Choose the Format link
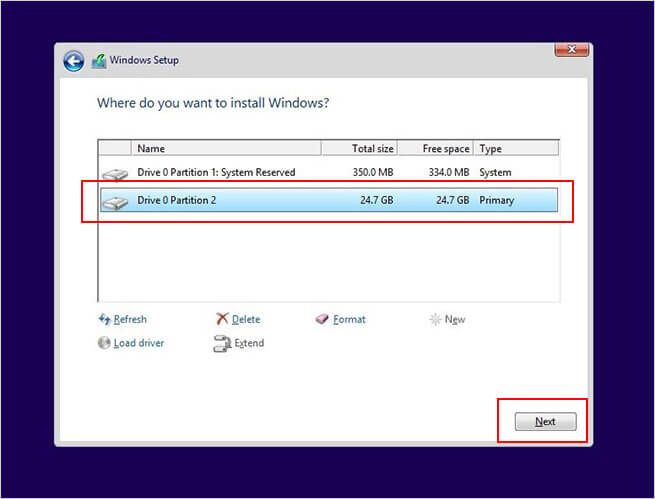 pos(349,319)
